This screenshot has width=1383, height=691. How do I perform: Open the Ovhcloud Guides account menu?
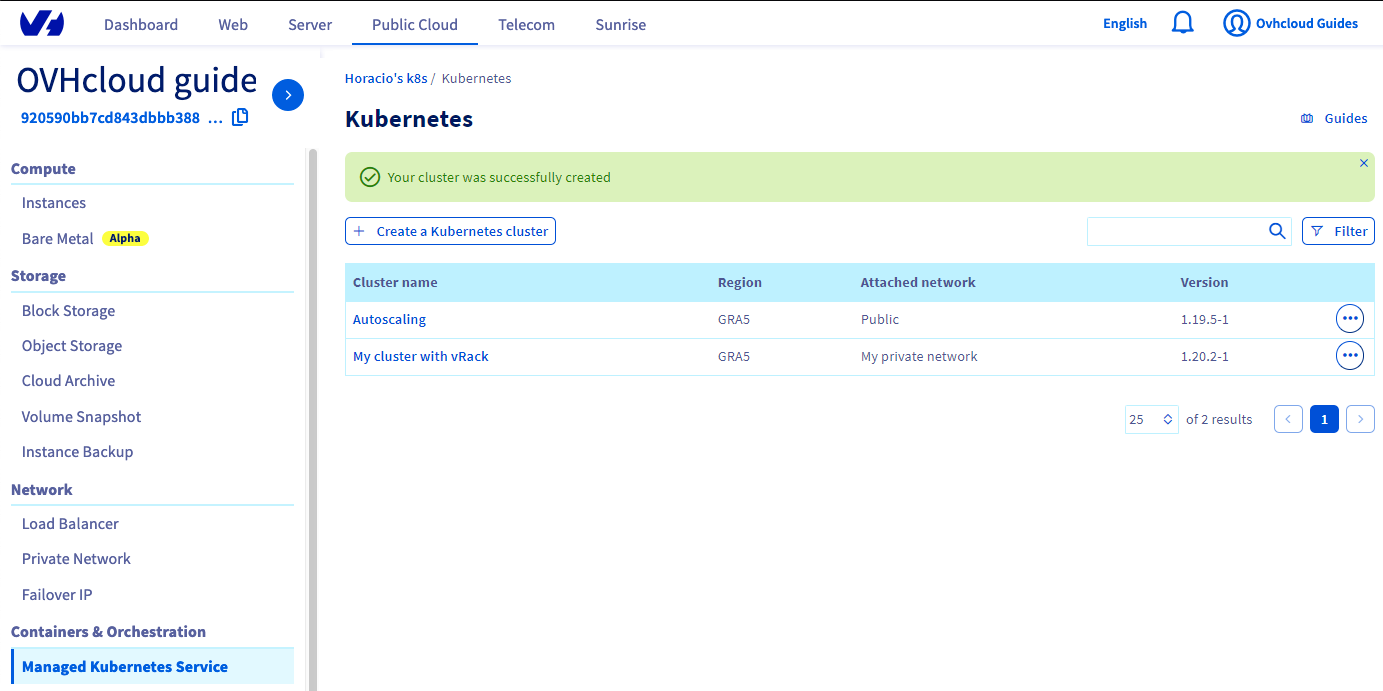click(1290, 23)
